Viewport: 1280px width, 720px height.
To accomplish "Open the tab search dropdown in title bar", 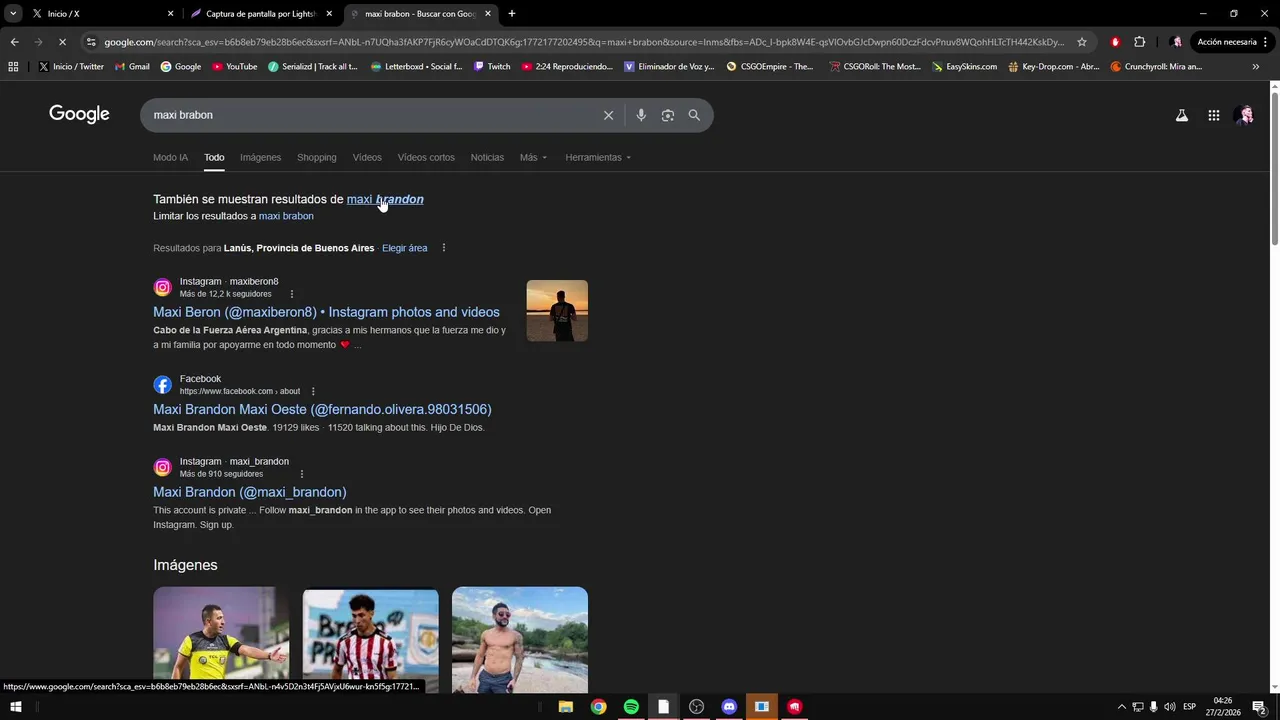I will coord(13,14).
